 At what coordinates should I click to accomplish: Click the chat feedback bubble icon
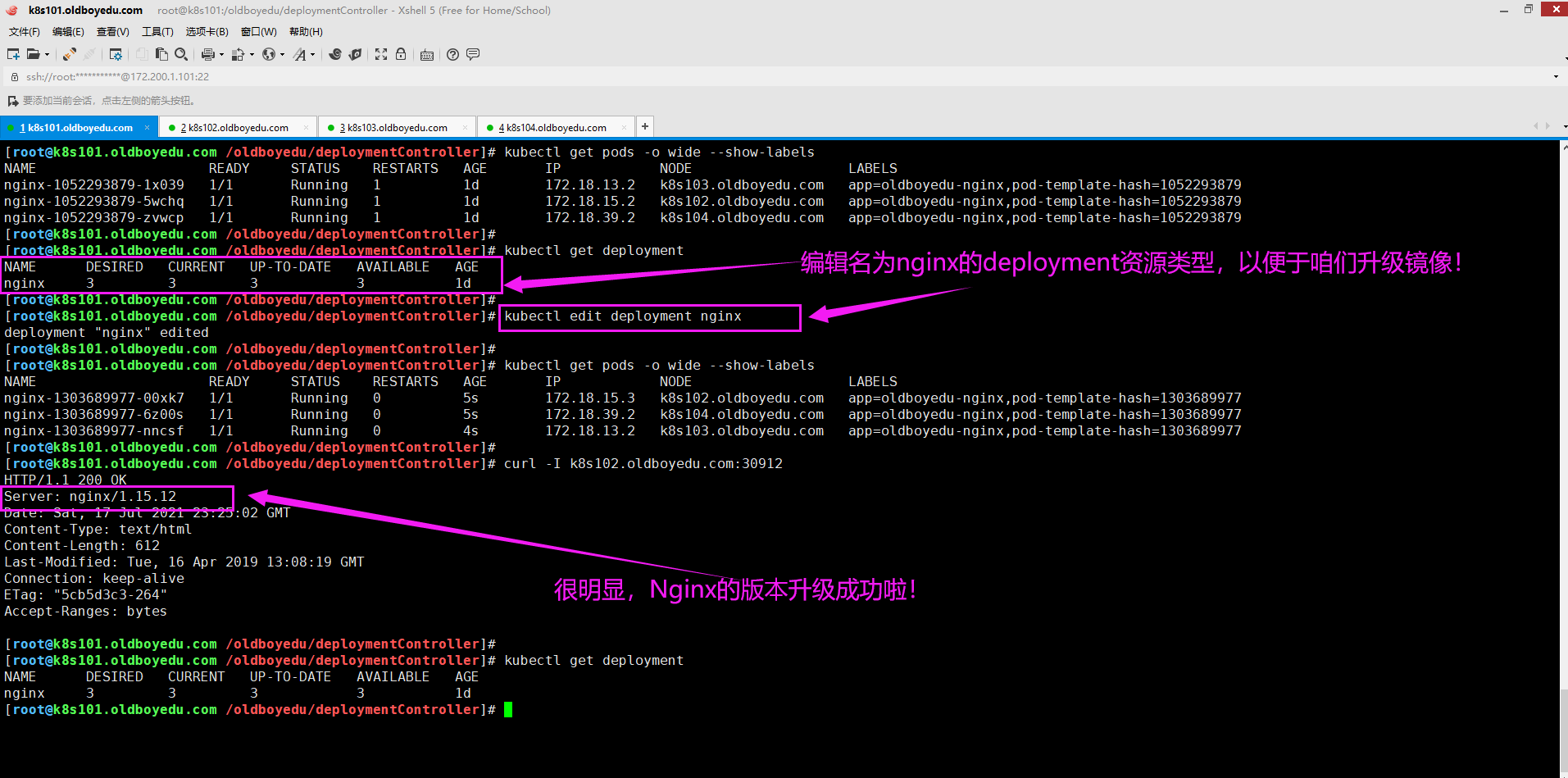(x=473, y=54)
